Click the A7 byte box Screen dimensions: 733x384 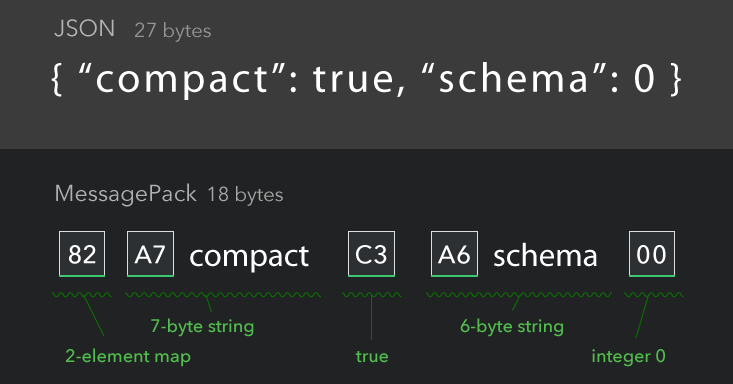(151, 254)
